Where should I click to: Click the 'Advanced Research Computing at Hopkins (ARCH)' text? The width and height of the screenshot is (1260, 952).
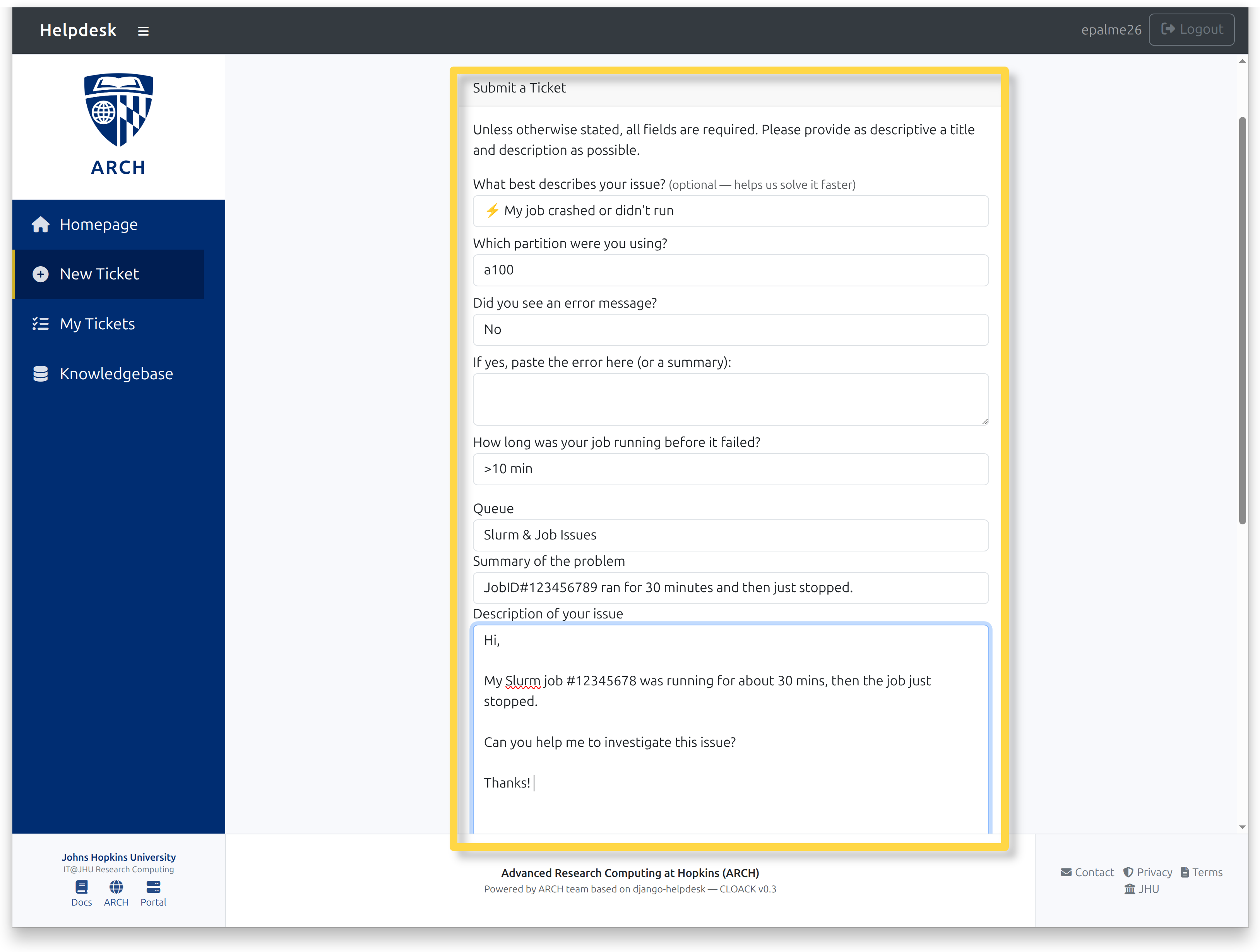pos(630,873)
